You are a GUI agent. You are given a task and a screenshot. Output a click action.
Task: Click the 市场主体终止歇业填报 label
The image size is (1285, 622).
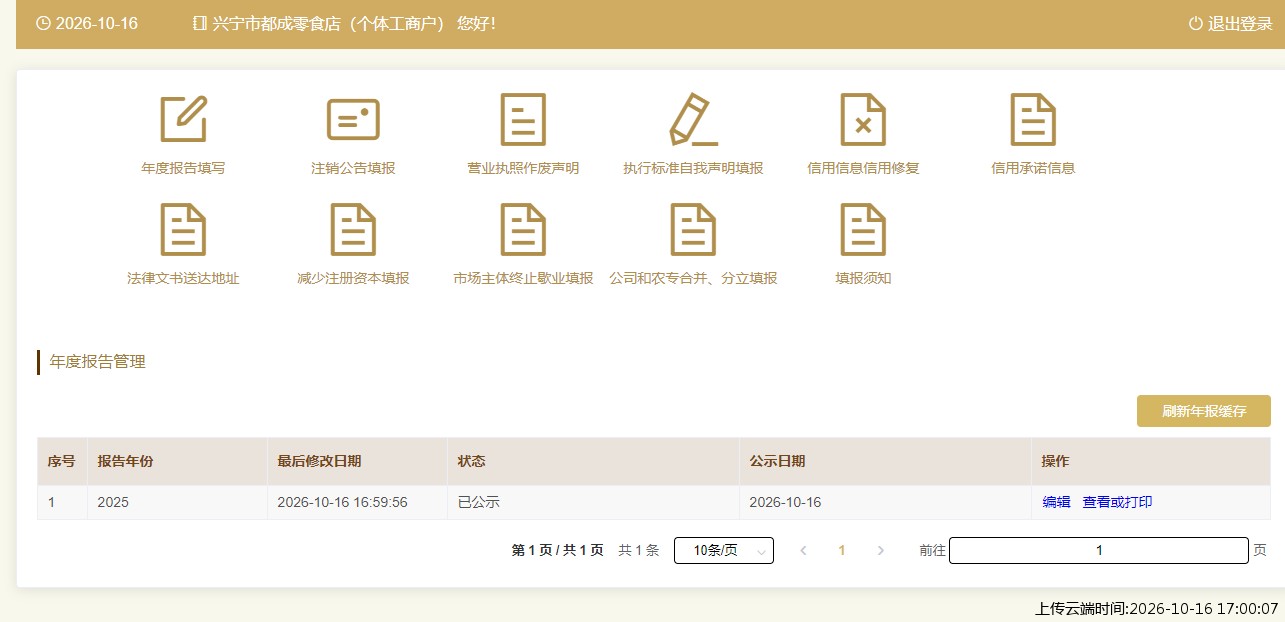tap(523, 278)
